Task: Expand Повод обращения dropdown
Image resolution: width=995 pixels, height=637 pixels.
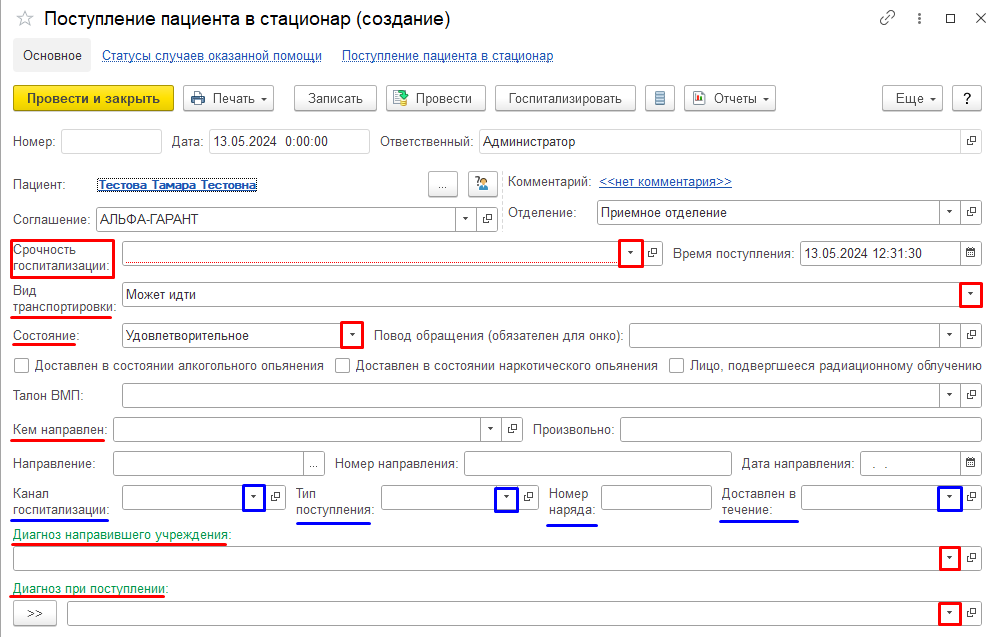Action: pos(949,334)
